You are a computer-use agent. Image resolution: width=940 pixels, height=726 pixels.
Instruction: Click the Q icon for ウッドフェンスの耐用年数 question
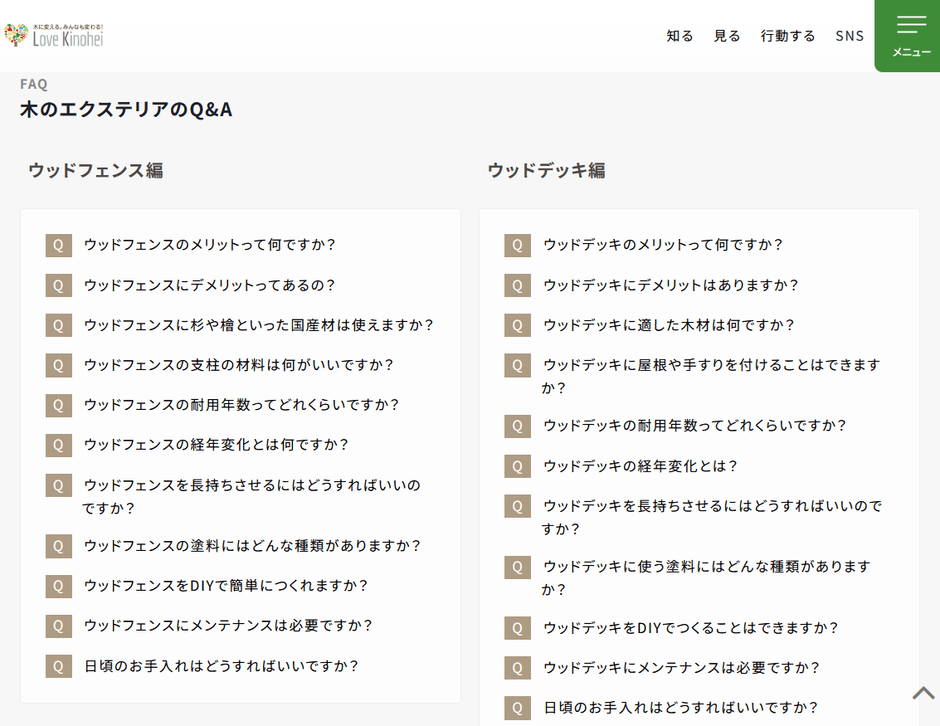click(58, 405)
